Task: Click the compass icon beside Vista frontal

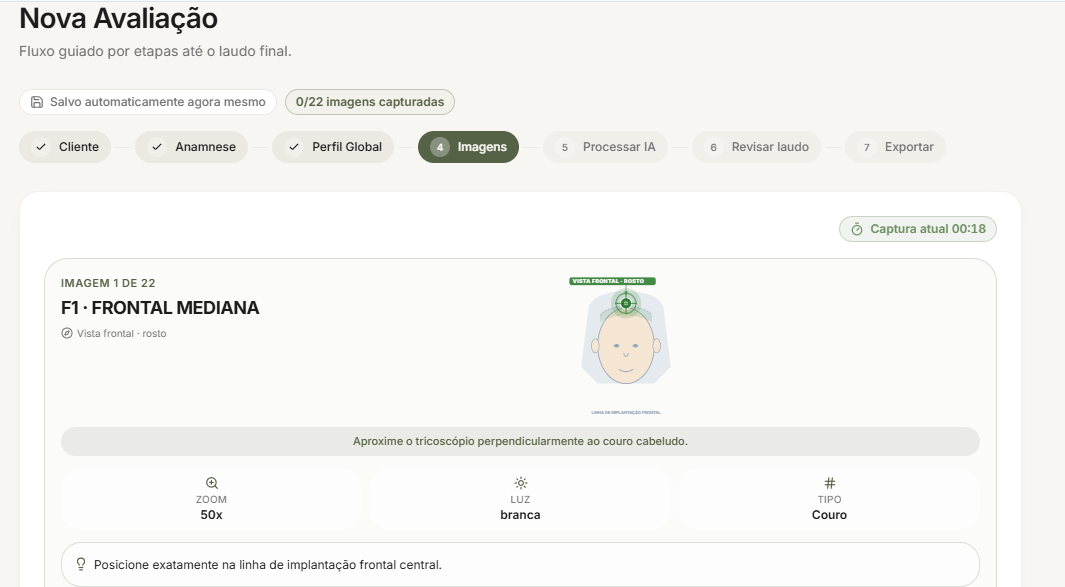Action: pyautogui.click(x=67, y=333)
